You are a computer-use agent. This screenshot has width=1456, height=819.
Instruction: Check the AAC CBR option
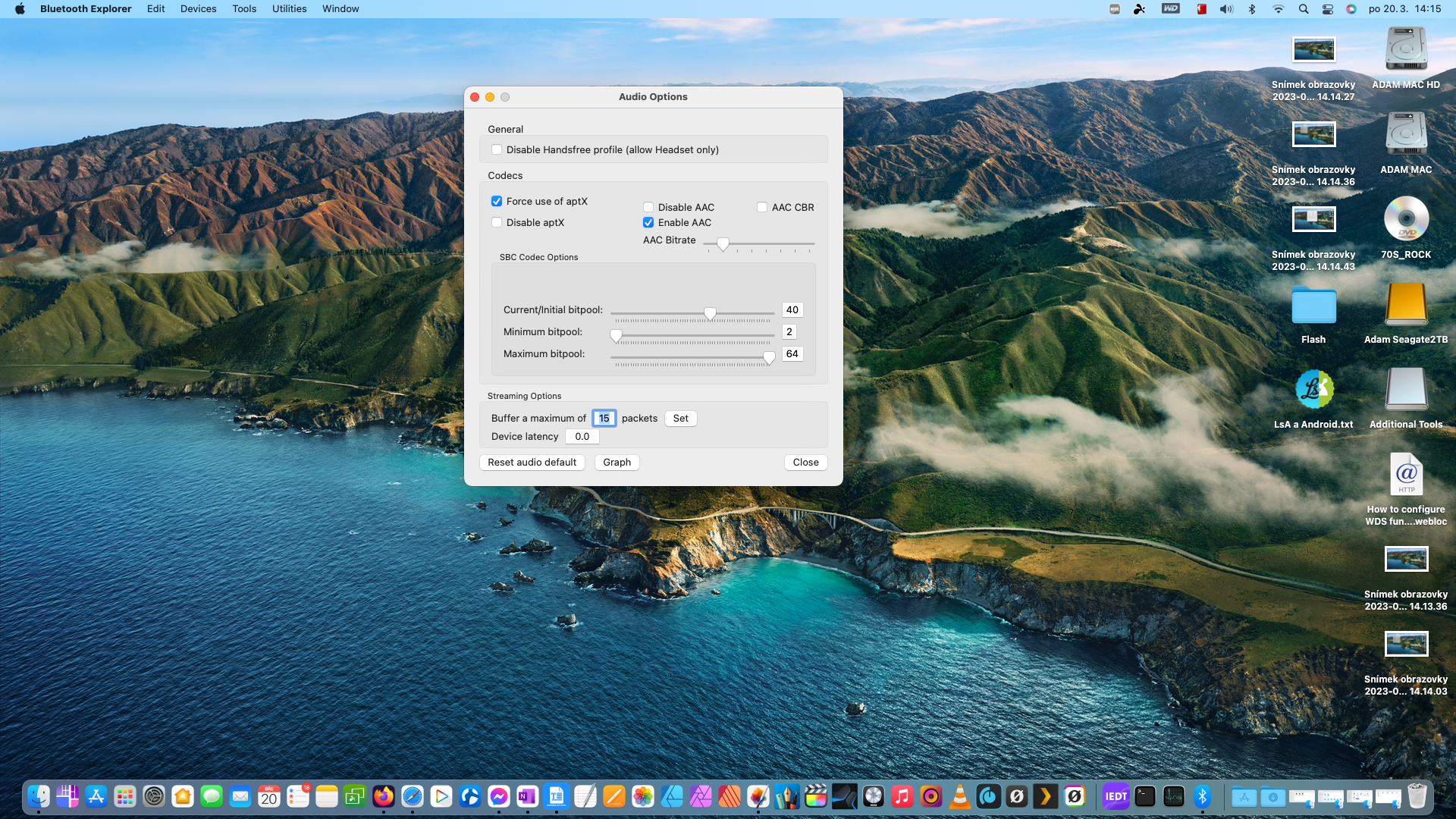click(762, 208)
